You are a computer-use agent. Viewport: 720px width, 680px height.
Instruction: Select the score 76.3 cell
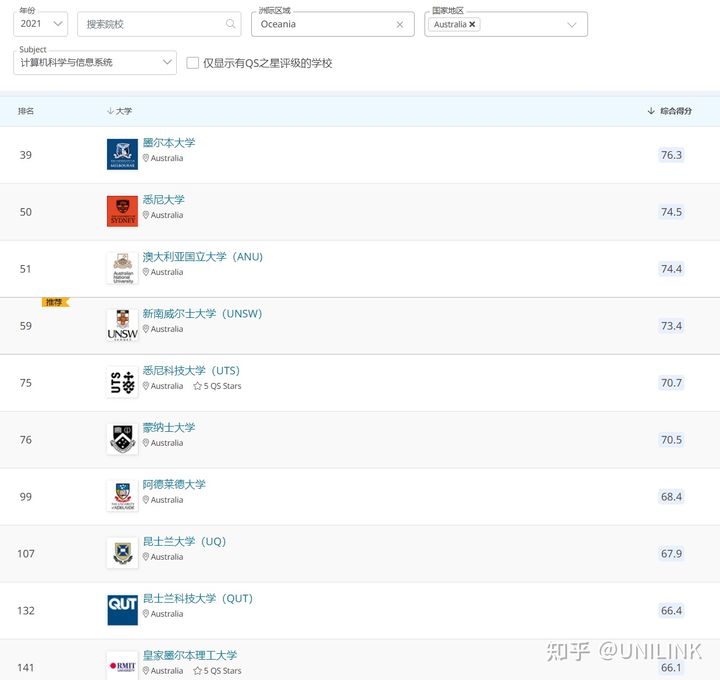tap(671, 155)
